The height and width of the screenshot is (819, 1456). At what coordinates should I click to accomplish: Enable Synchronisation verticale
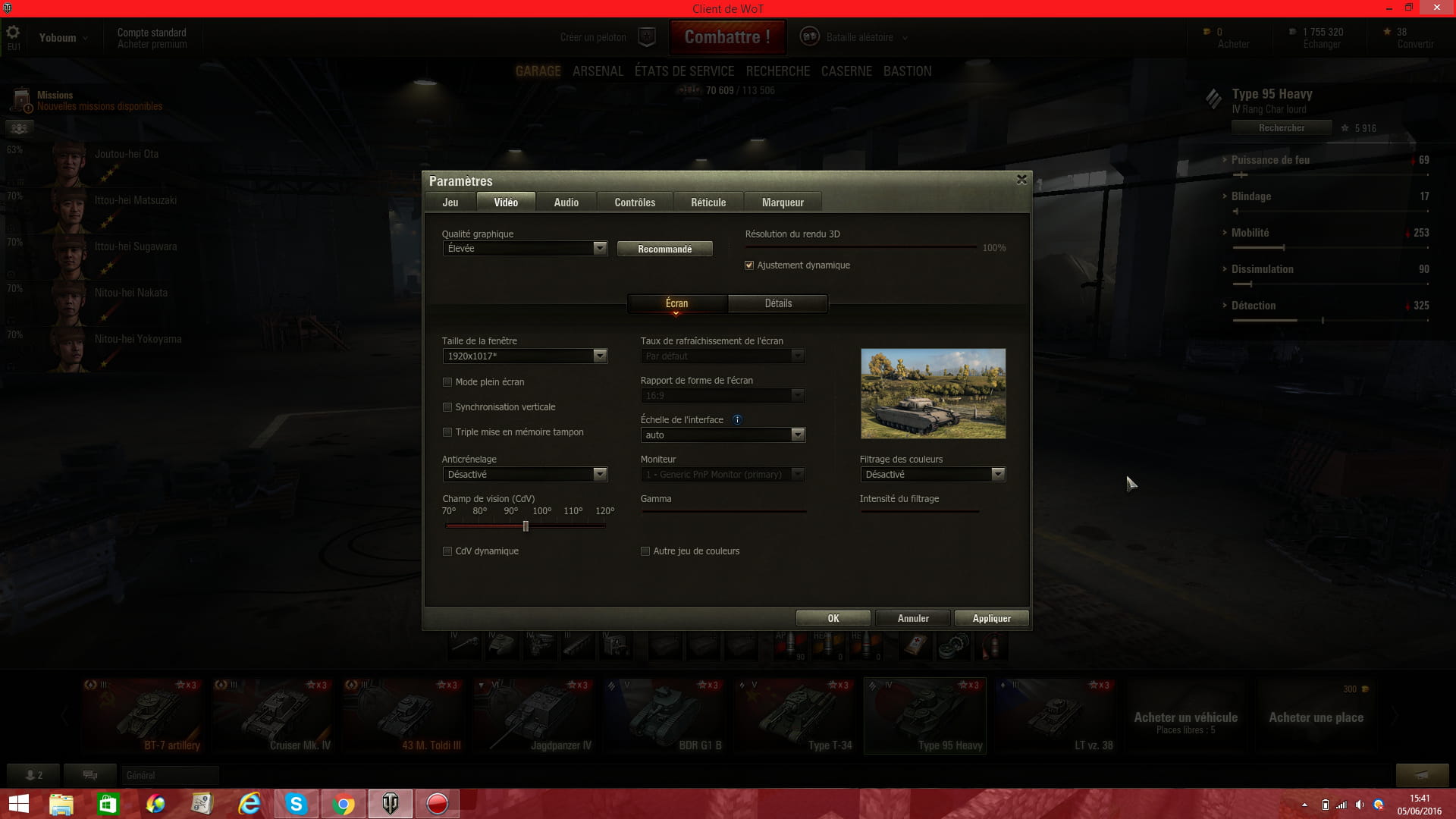(447, 407)
